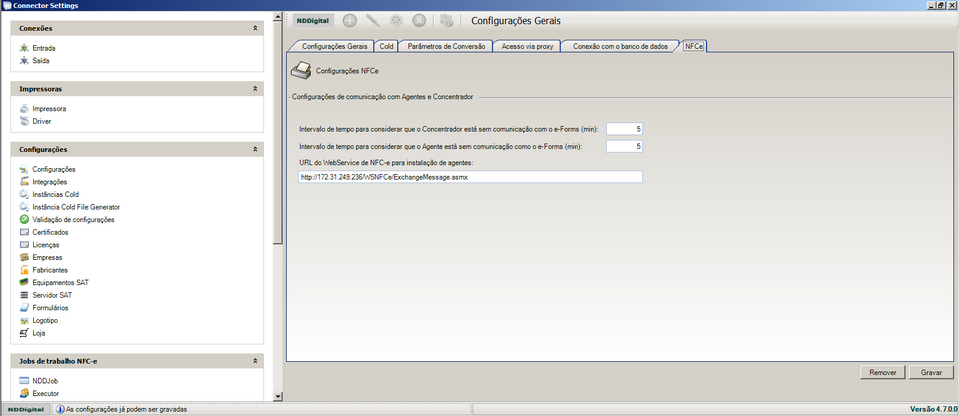Image resolution: width=959 pixels, height=416 pixels.
Task: Click the WebService NFC-e URL field
Action: point(469,177)
